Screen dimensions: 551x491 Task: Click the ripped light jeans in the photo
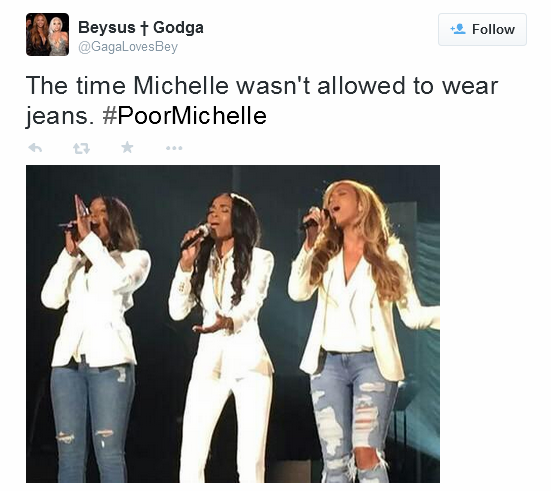pyautogui.click(x=353, y=416)
